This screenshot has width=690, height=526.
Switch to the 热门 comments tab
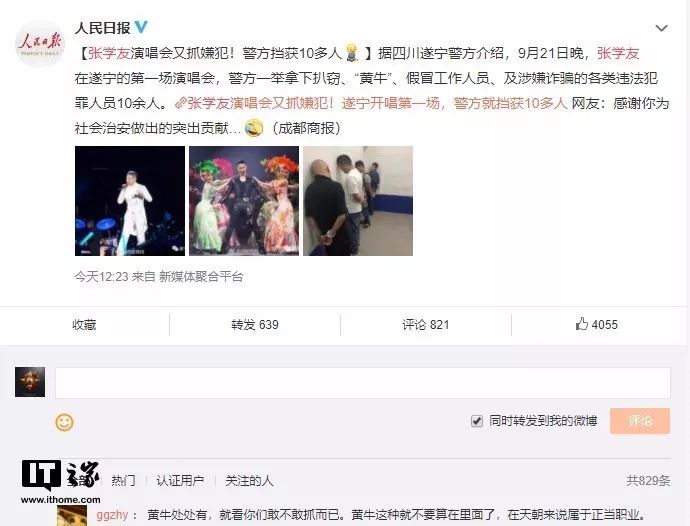(x=123, y=480)
